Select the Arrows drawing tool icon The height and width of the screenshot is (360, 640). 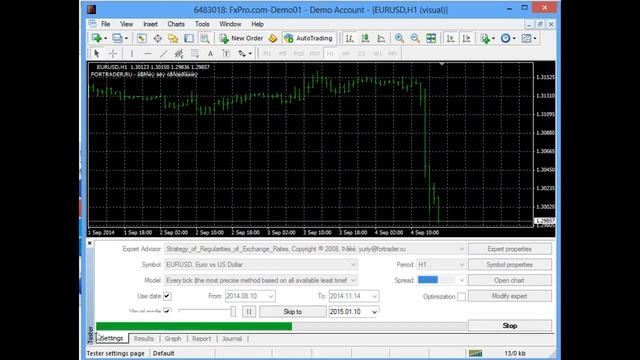242,53
